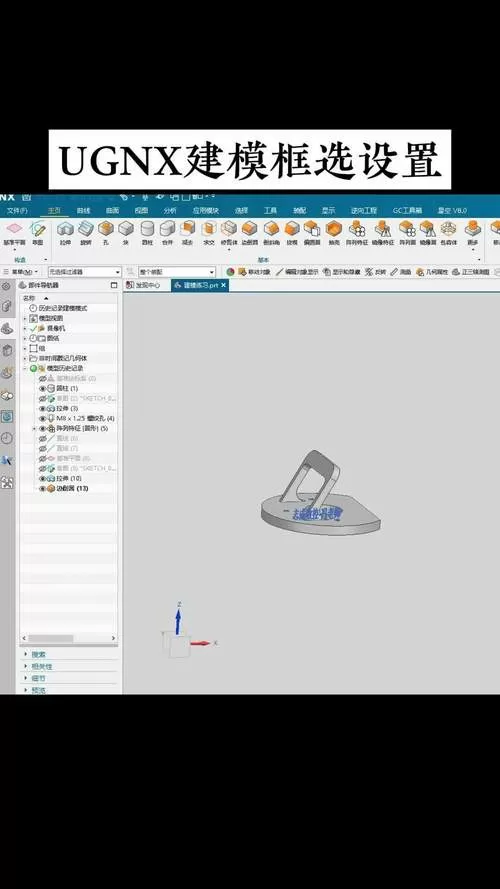Expand the 模型视图 tree node
Image resolution: width=500 pixels, height=889 pixels.
tap(24, 319)
